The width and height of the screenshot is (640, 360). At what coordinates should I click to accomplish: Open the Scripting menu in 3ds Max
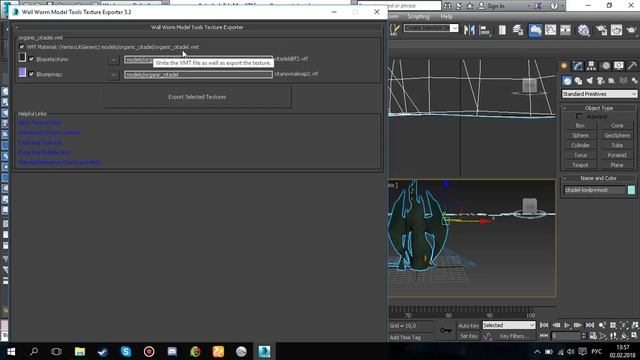(x=418, y=16)
